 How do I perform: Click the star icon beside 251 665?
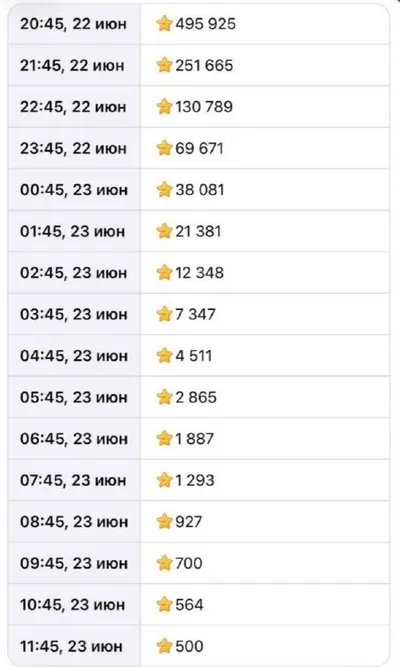coord(164,65)
